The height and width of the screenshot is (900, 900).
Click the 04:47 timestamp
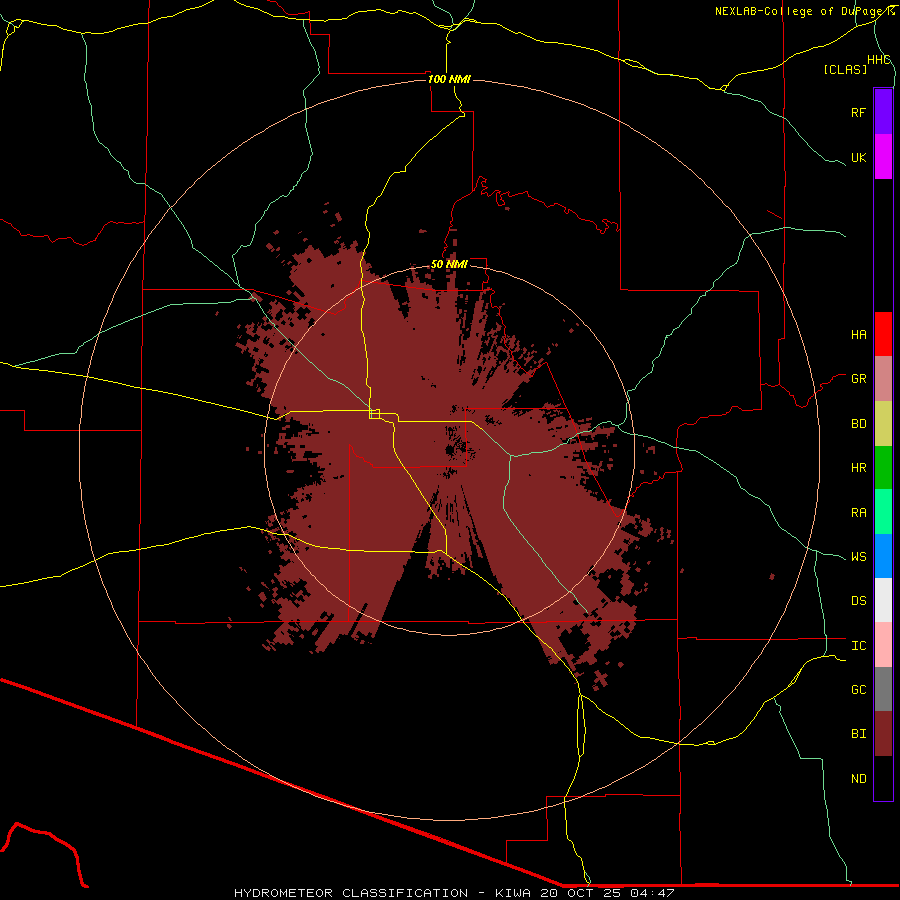pyautogui.click(x=652, y=893)
